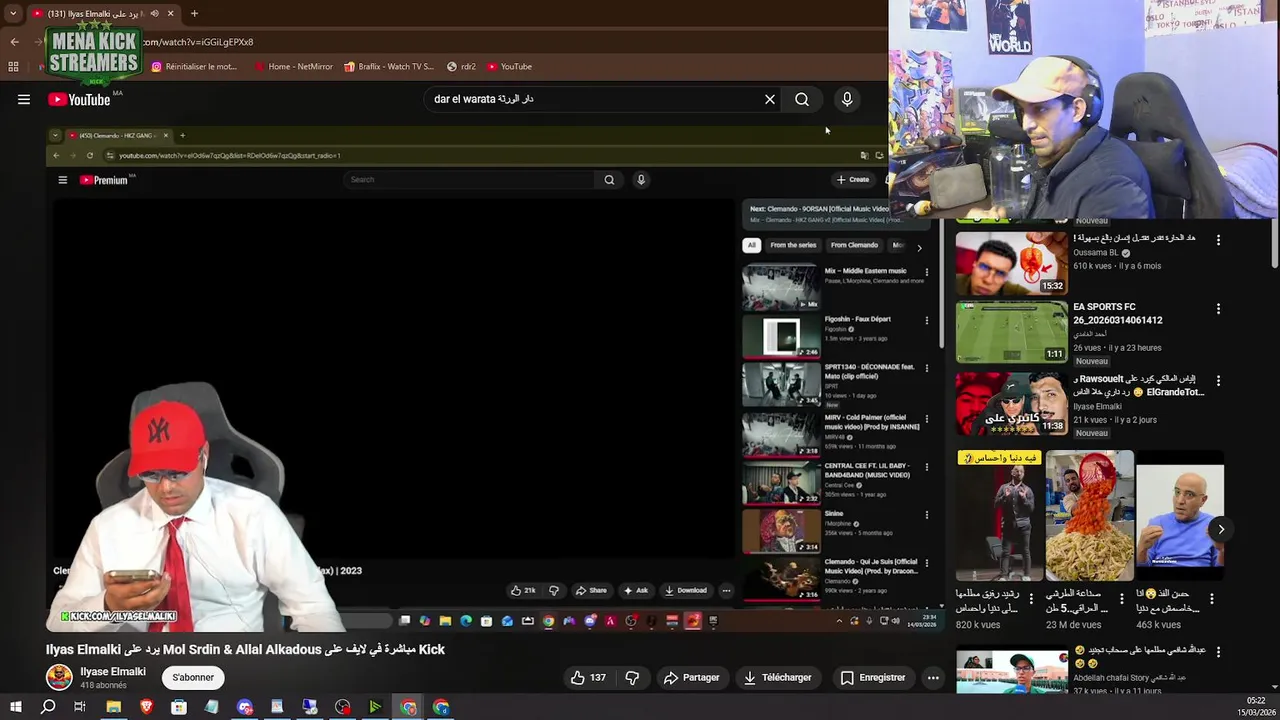Click the YouTube Premium logo in the video
Screen dimensions: 1280x720
click(x=104, y=180)
